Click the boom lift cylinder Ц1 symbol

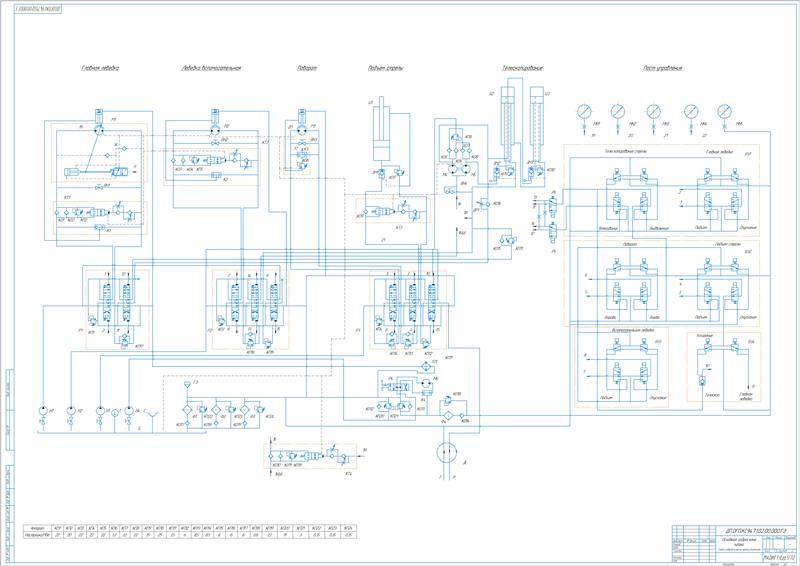pos(382,131)
